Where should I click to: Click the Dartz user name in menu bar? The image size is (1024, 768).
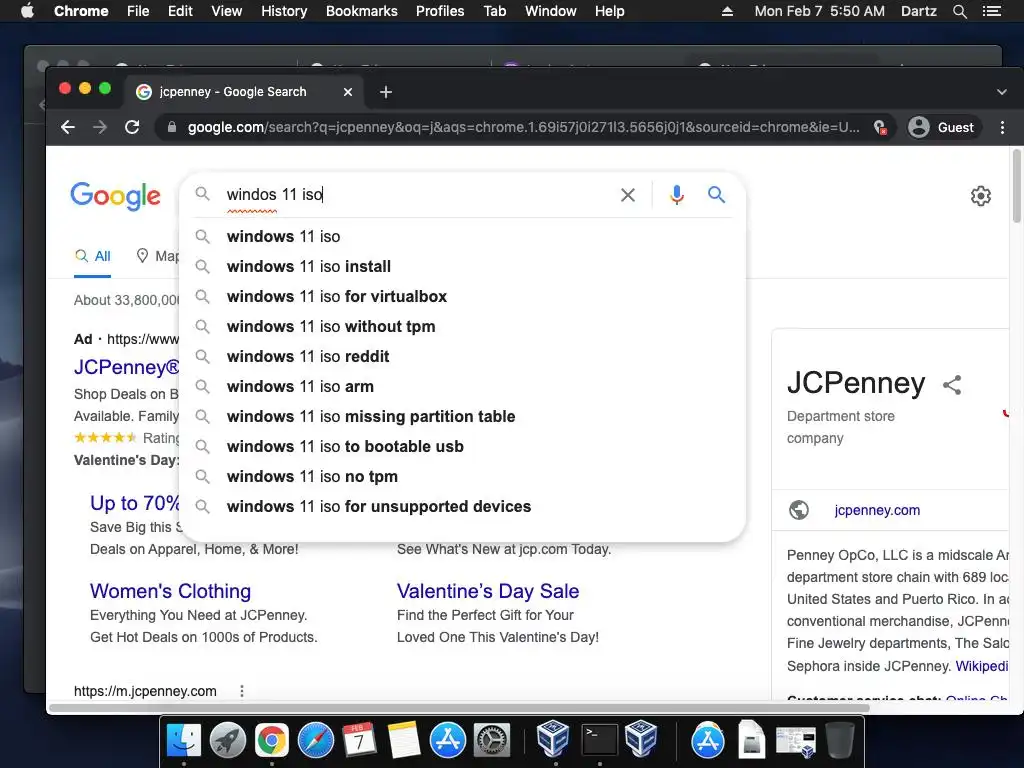[918, 11]
